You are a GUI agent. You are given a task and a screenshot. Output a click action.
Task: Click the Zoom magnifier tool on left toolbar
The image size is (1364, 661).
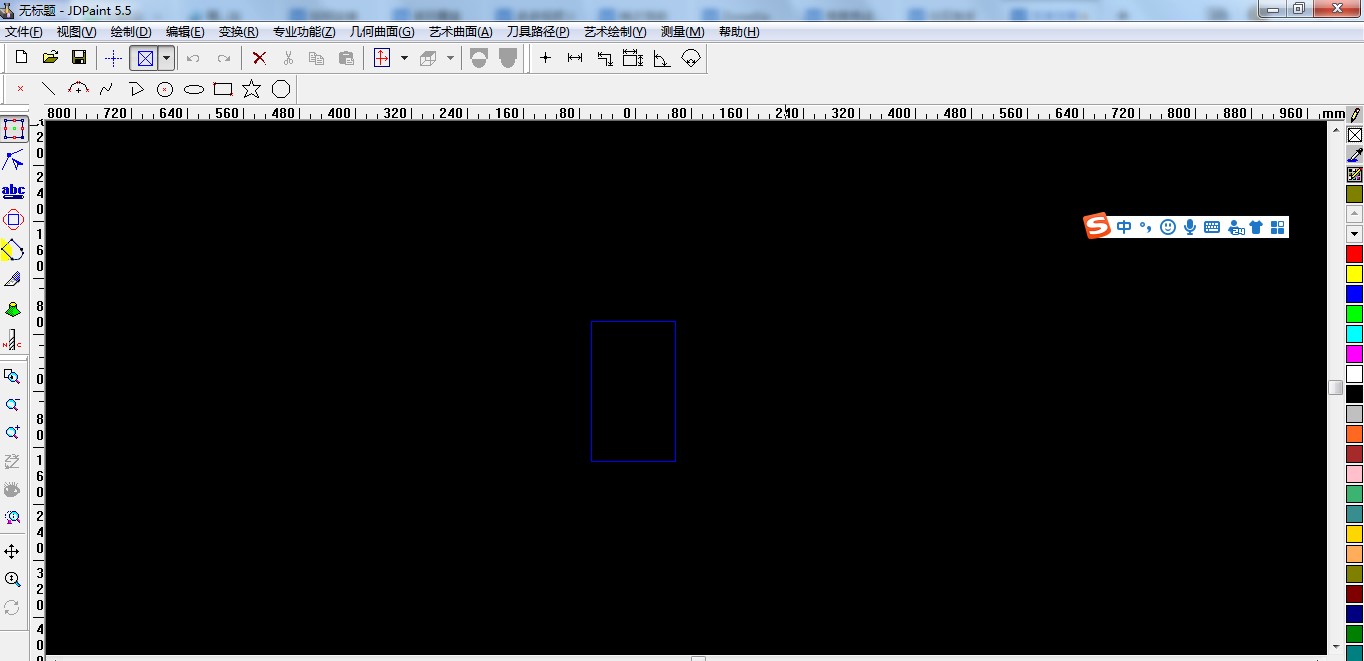click(x=13, y=580)
